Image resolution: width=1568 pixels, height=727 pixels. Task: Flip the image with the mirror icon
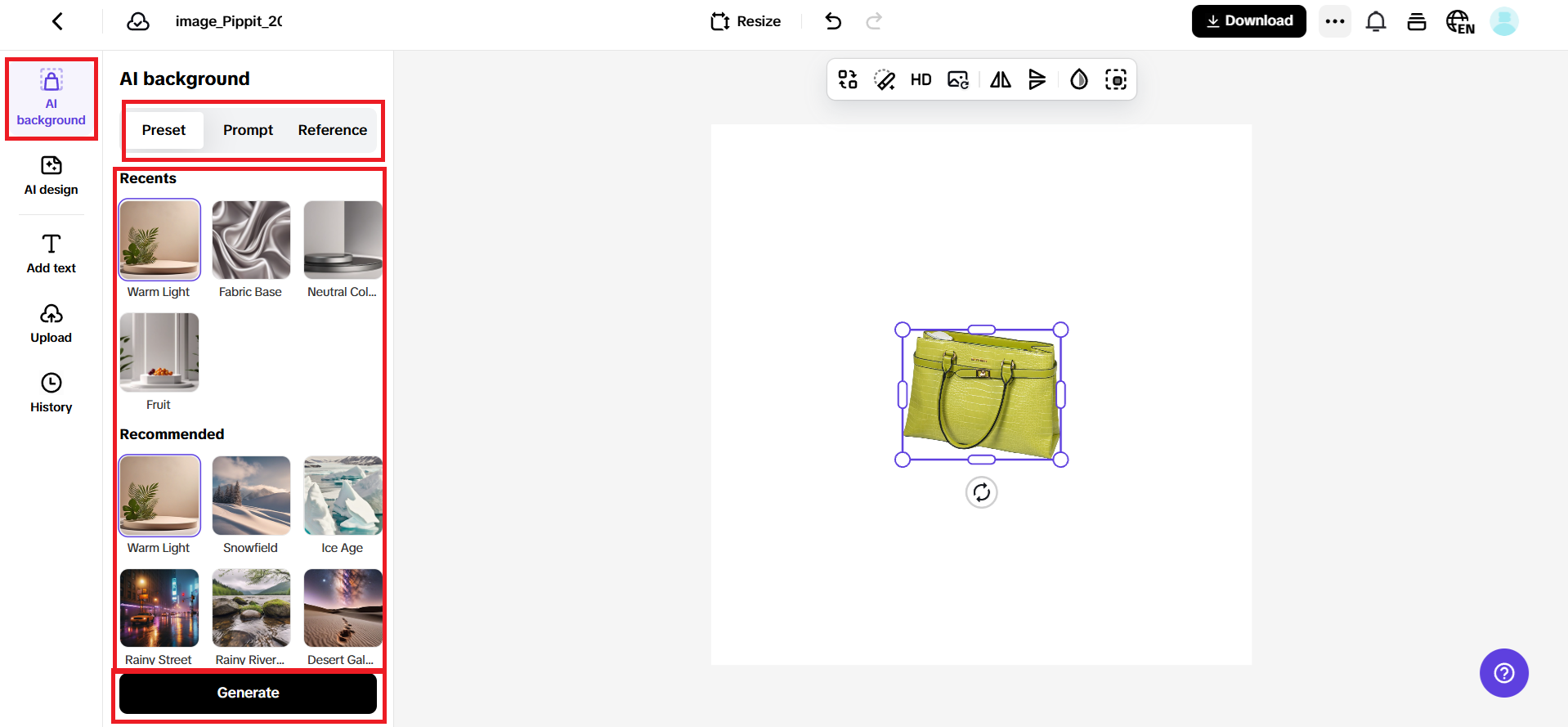1001,79
